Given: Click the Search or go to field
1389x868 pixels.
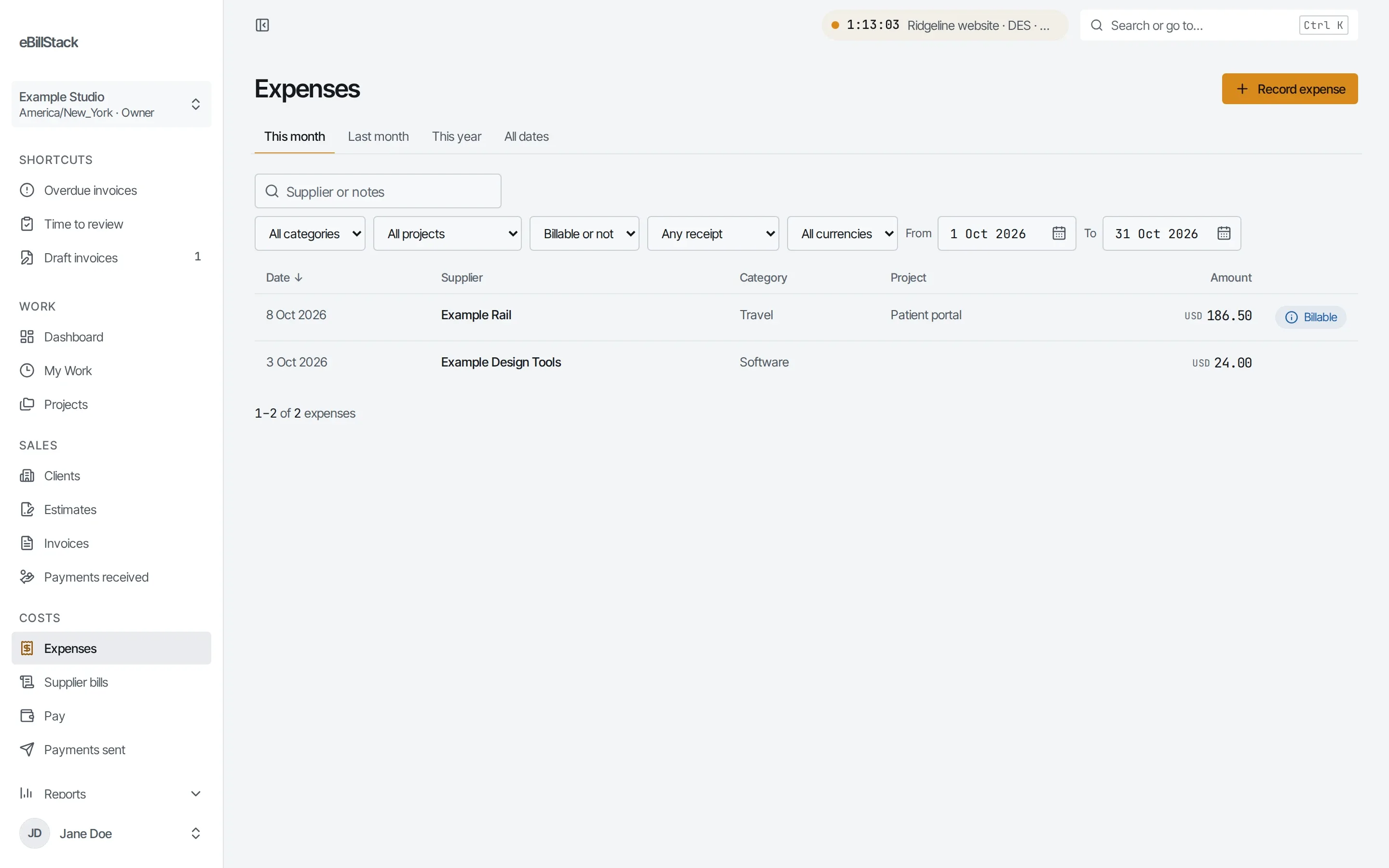Looking at the screenshot, I should point(1219,25).
